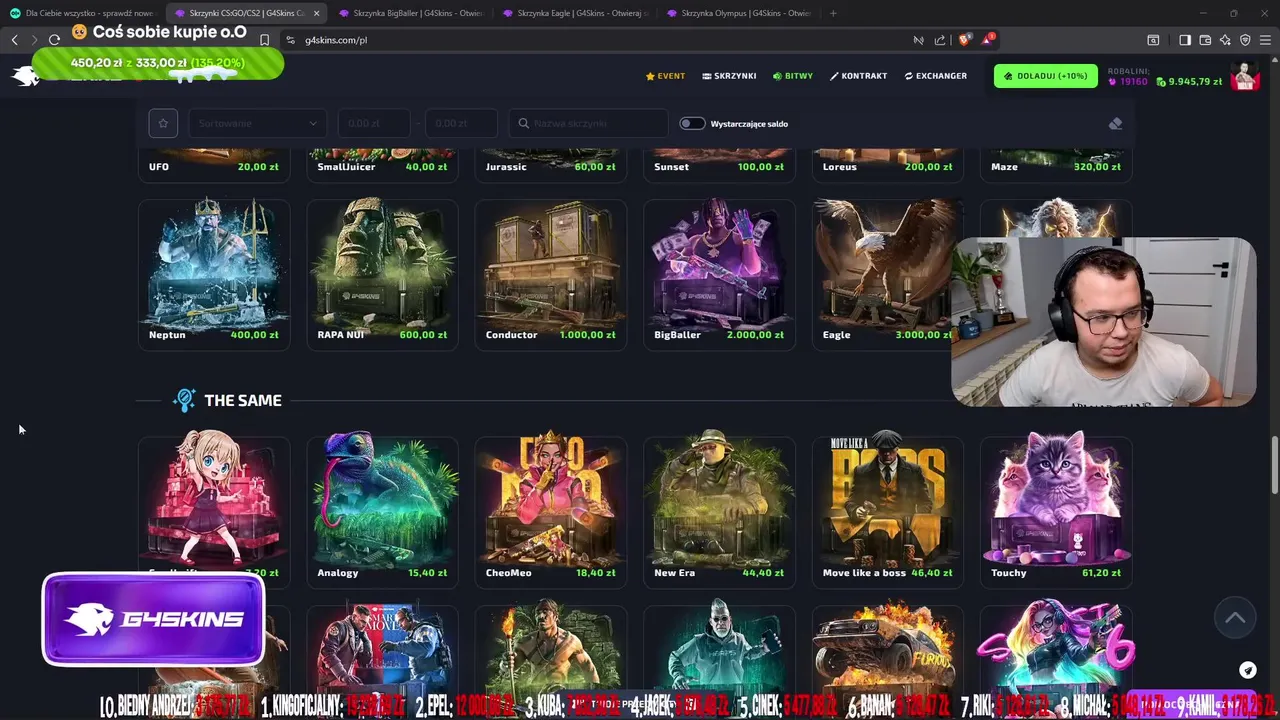Toggle the browser sidebar panel icon
Viewport: 1280px width, 720px height.
[x=1185, y=40]
